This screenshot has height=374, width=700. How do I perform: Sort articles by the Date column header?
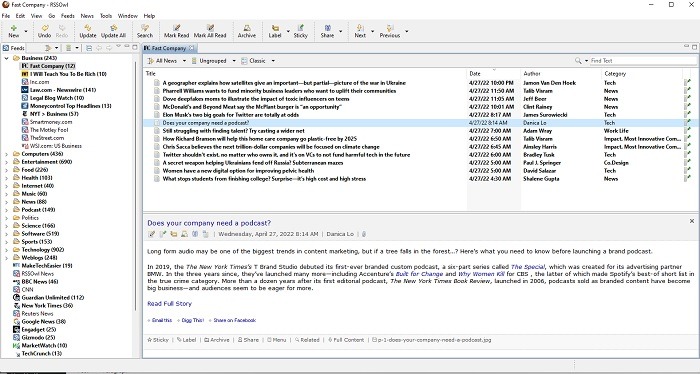493,74
